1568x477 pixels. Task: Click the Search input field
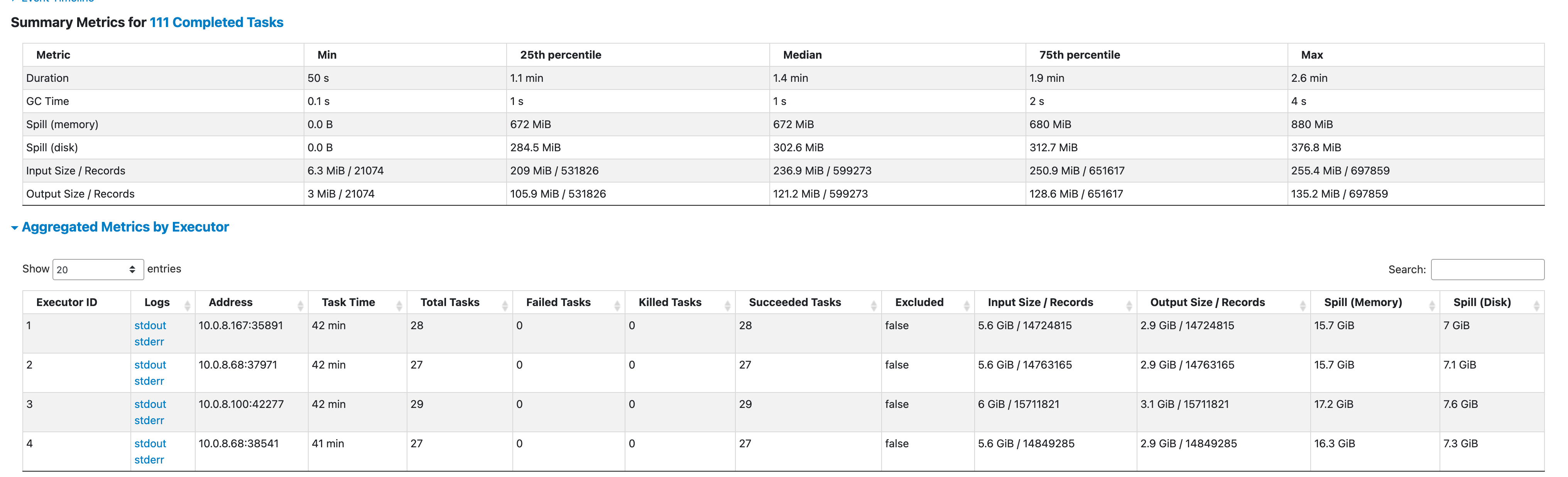[1487, 269]
